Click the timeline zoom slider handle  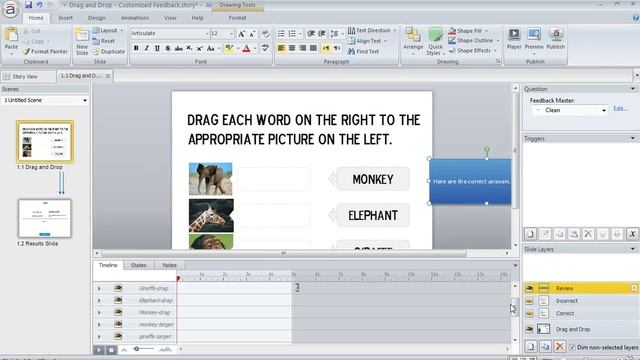pyautogui.click(x=136, y=349)
